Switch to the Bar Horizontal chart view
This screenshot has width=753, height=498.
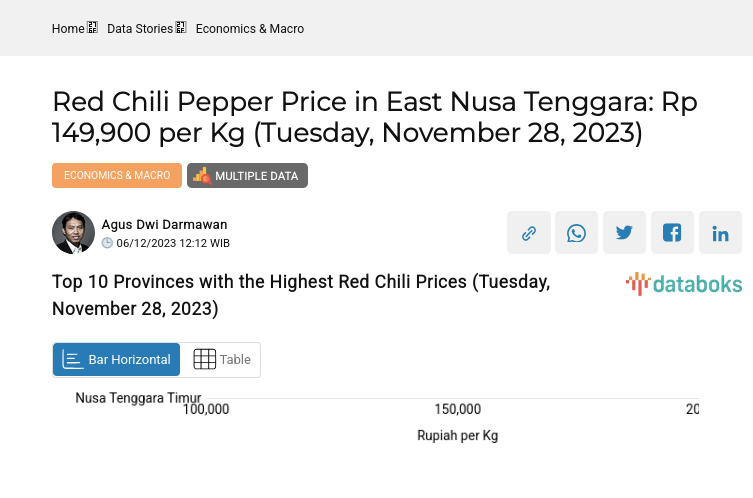click(x=117, y=360)
